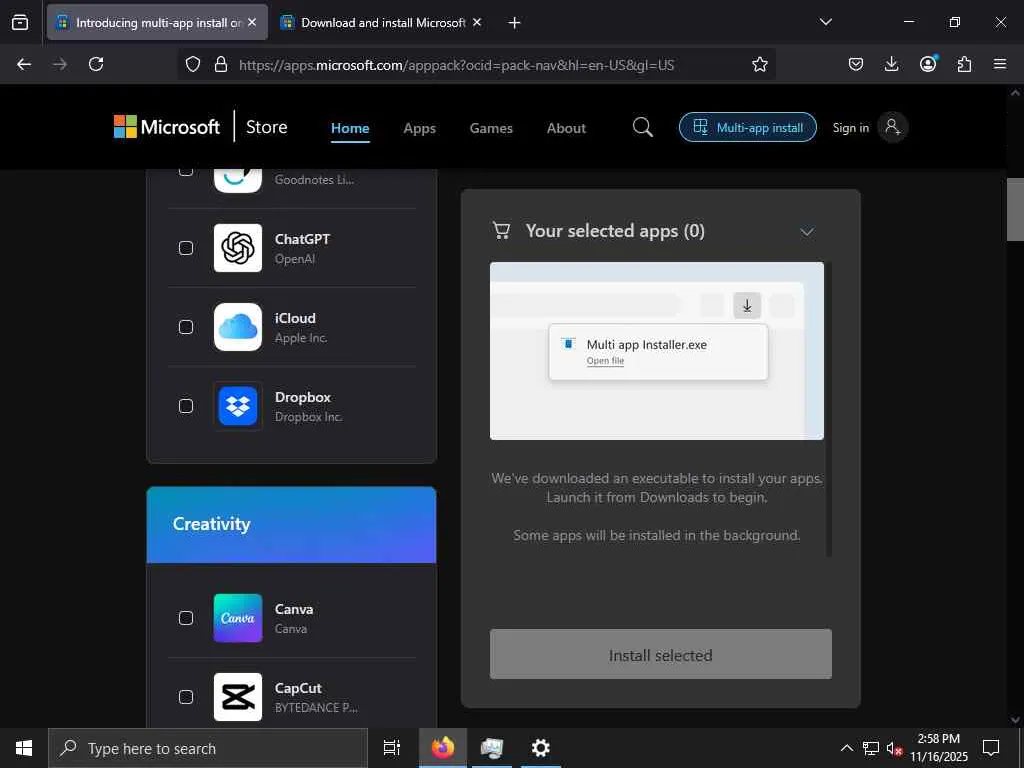Check the ChatGPT checkbox
1024x768 pixels.
186,248
